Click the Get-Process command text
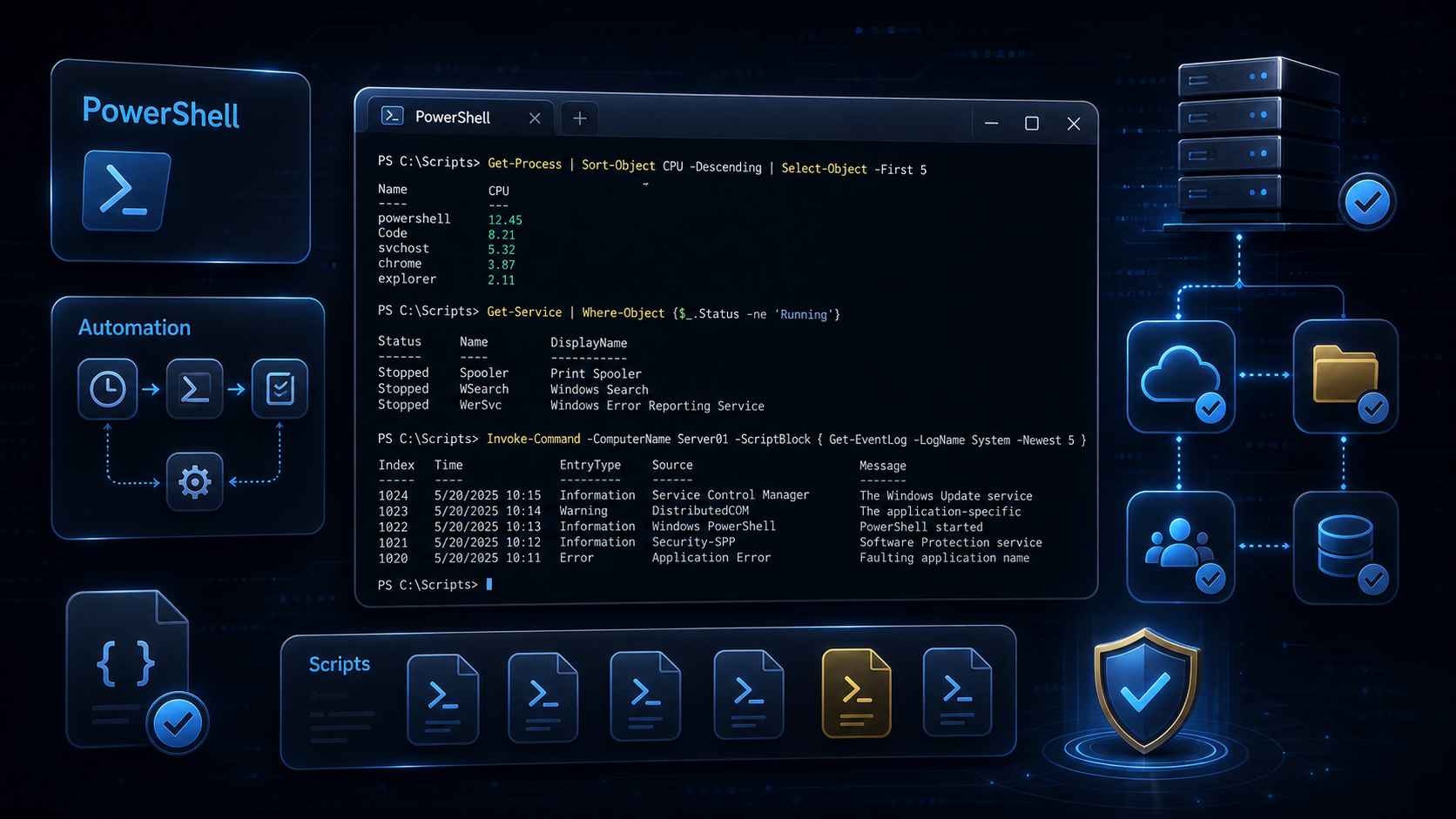1456x819 pixels. [524, 164]
